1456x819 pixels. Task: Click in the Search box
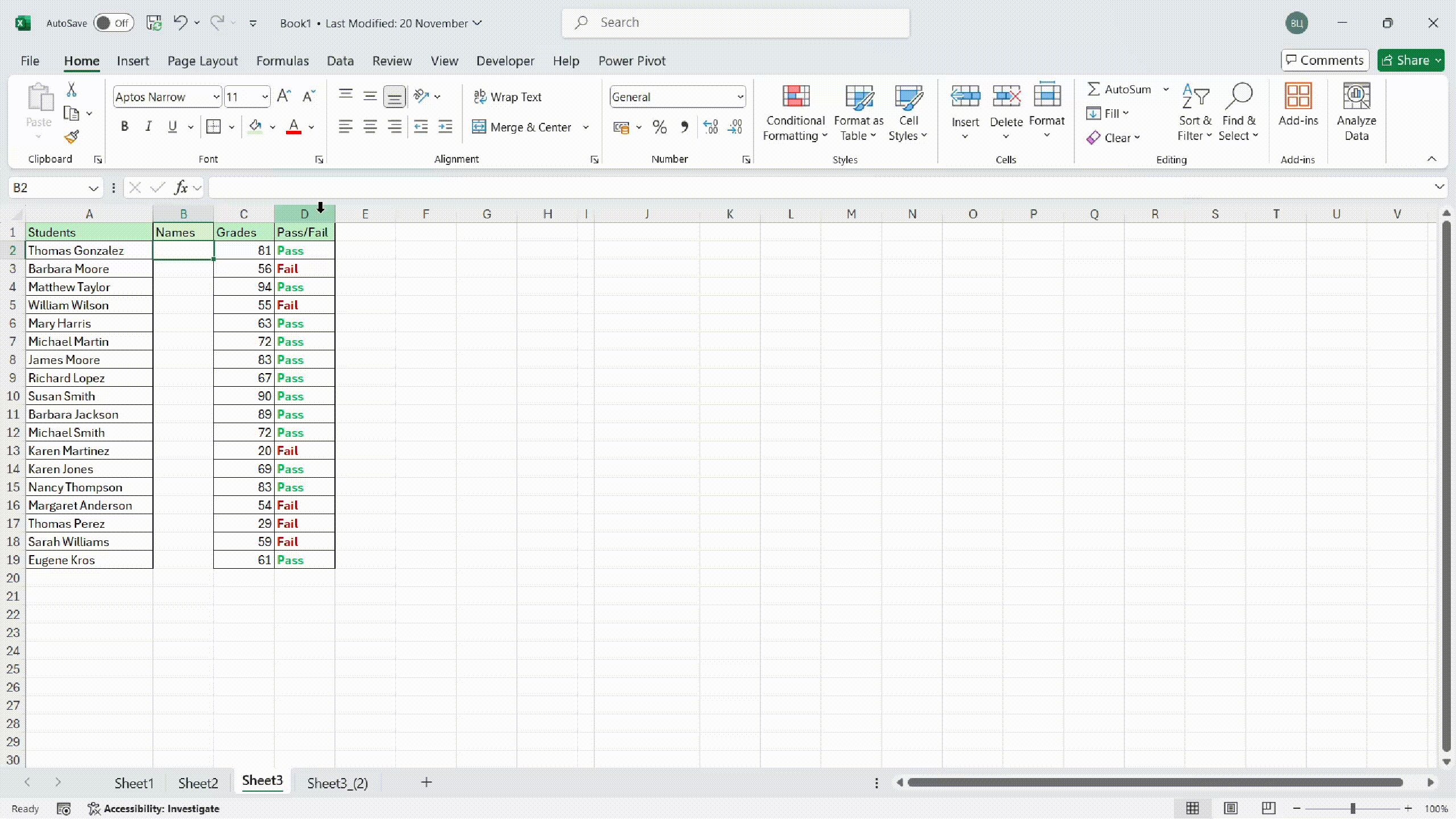[735, 23]
